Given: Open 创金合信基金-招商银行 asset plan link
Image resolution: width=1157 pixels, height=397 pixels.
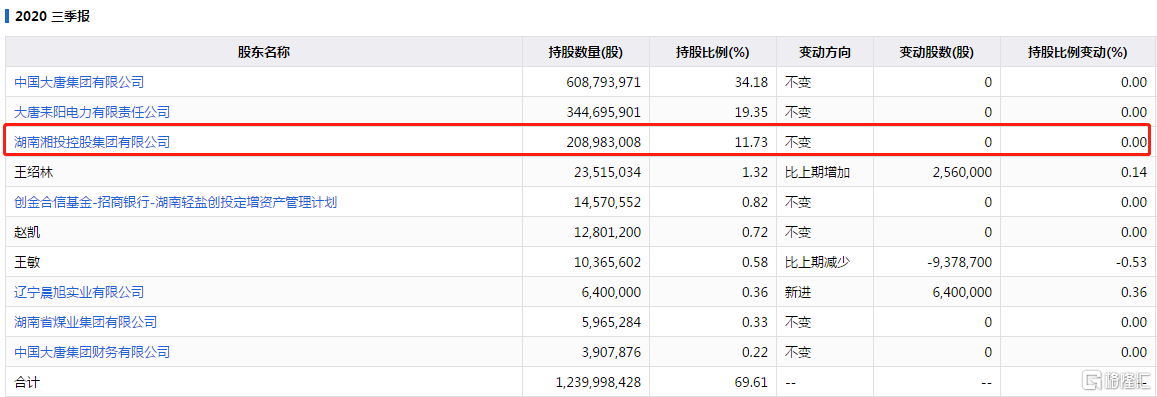Looking at the screenshot, I should click(176, 202).
